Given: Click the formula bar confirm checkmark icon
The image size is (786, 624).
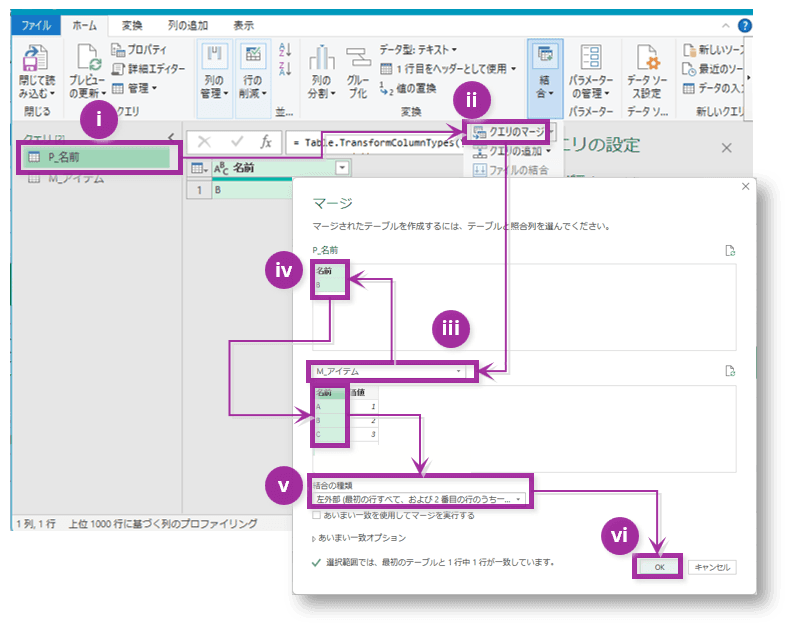Looking at the screenshot, I should [237, 142].
